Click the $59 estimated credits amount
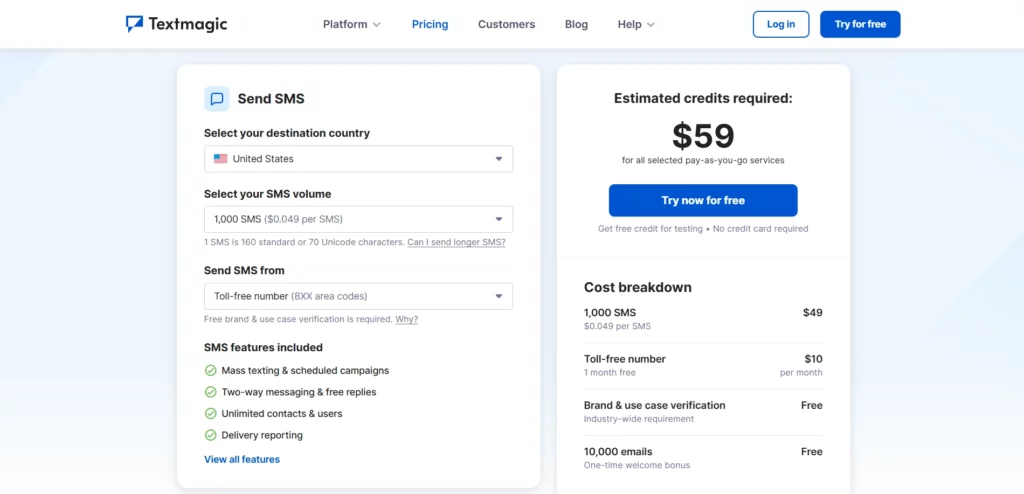The width and height of the screenshot is (1024, 494). click(x=703, y=136)
